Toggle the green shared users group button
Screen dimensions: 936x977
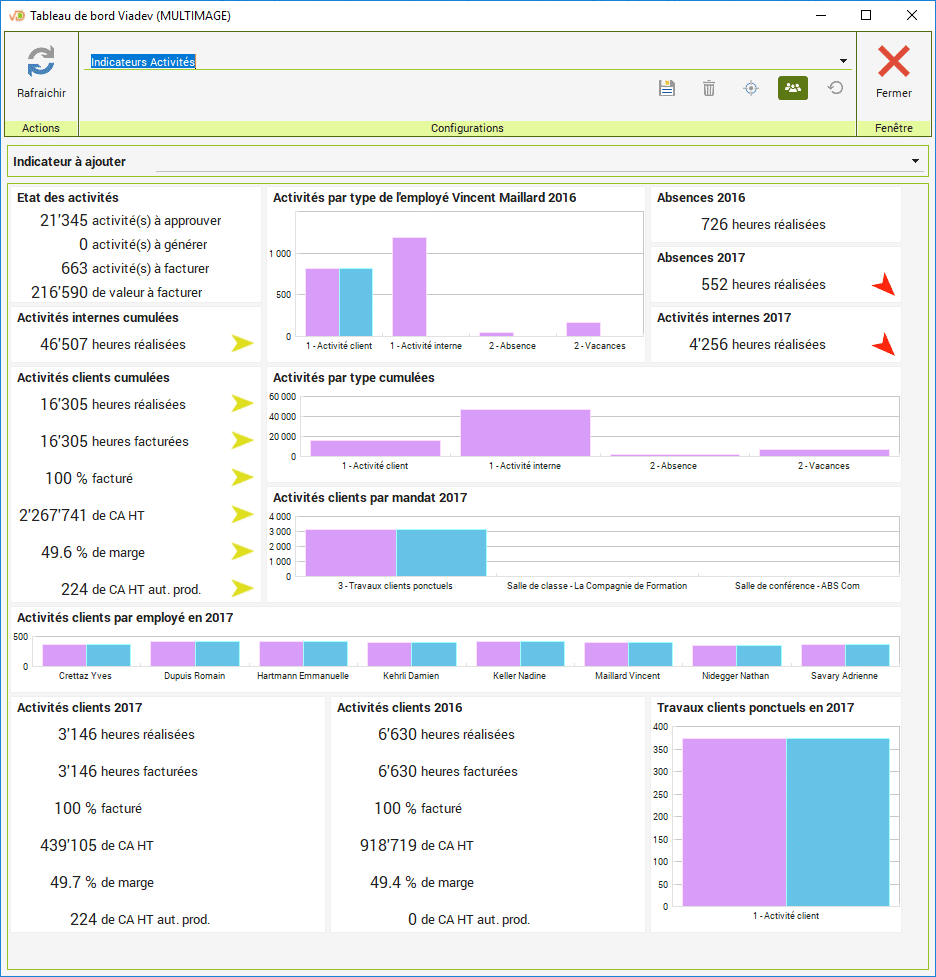coord(793,88)
